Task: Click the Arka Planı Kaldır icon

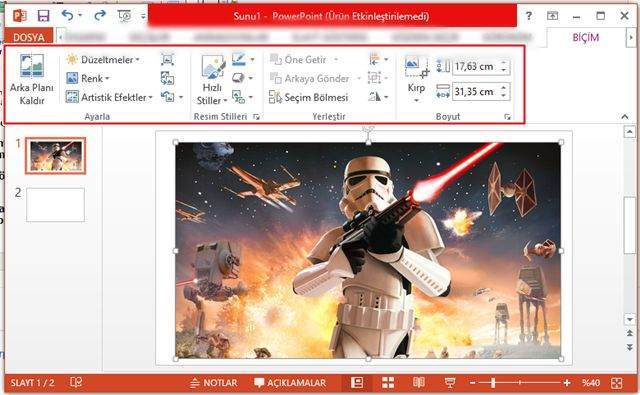Action: [32, 65]
